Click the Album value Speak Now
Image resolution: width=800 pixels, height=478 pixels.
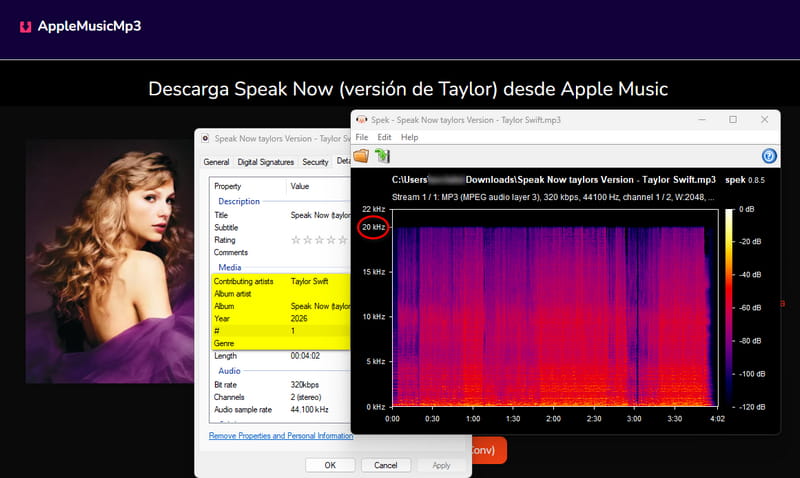320,306
